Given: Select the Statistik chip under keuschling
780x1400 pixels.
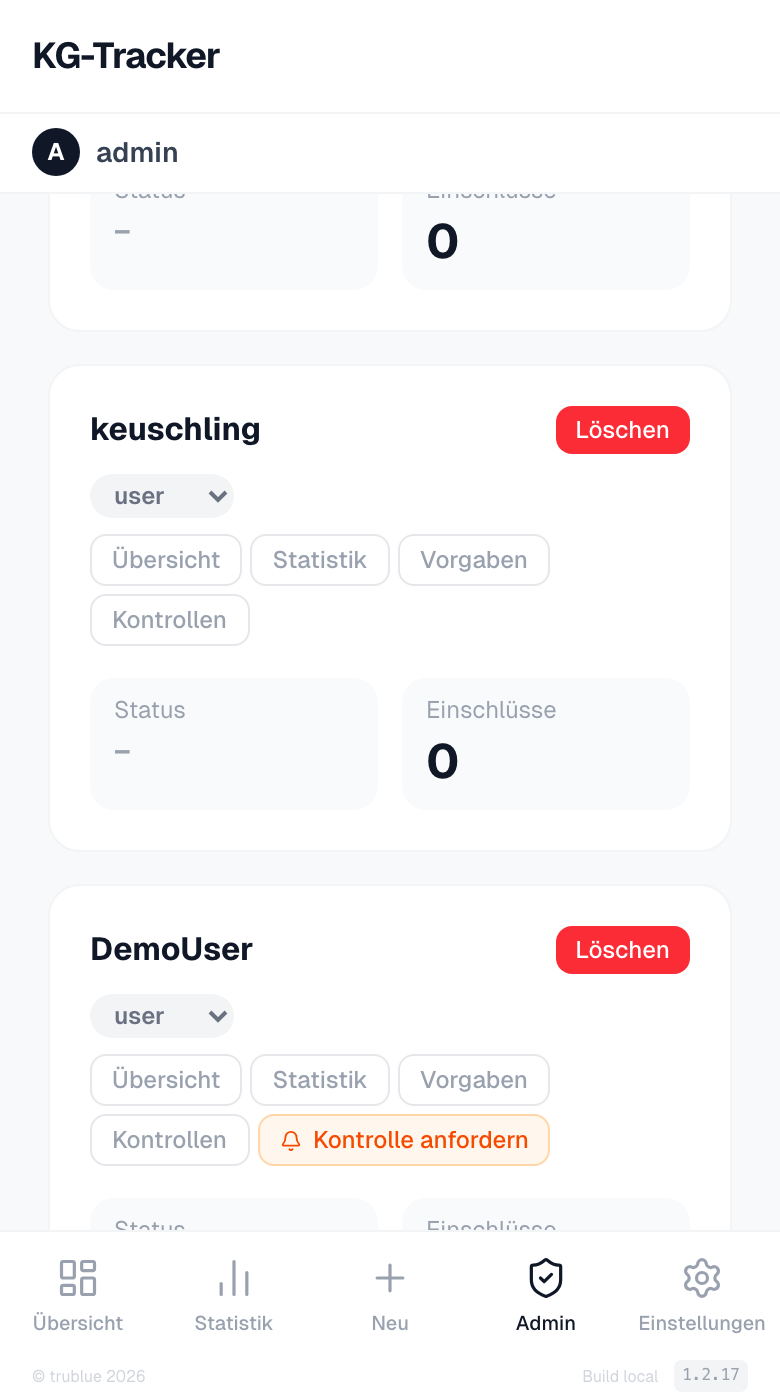Looking at the screenshot, I should (x=319, y=560).
